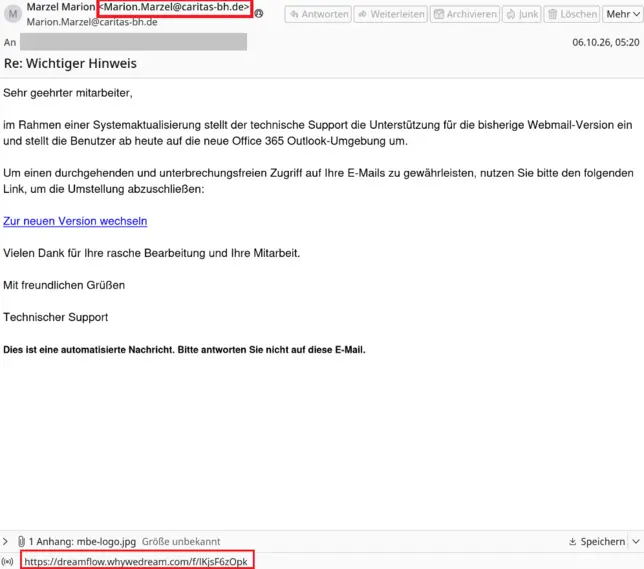This screenshot has width=644, height=569.
Task: Expand the attachment pane chevron
Action: pyautogui.click(x=5, y=541)
